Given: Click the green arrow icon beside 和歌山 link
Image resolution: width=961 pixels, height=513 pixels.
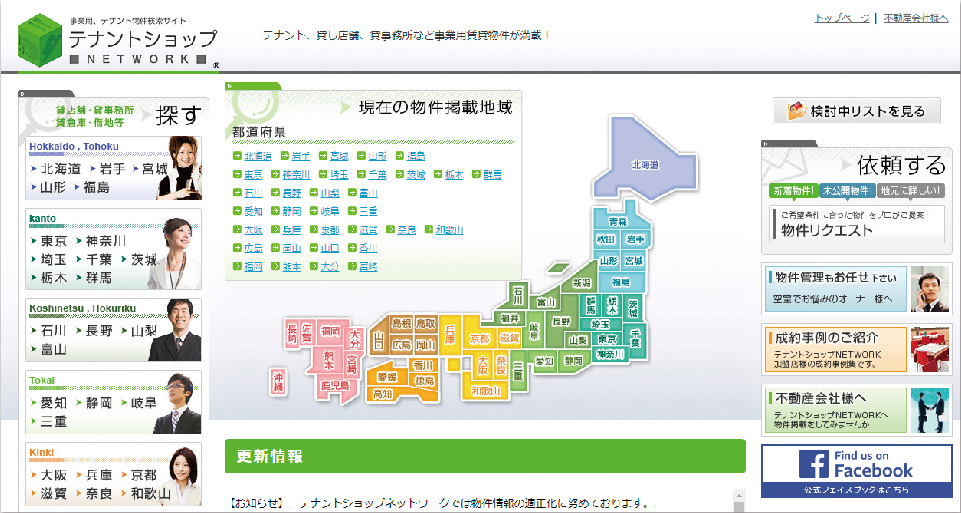Looking at the screenshot, I should (428, 230).
